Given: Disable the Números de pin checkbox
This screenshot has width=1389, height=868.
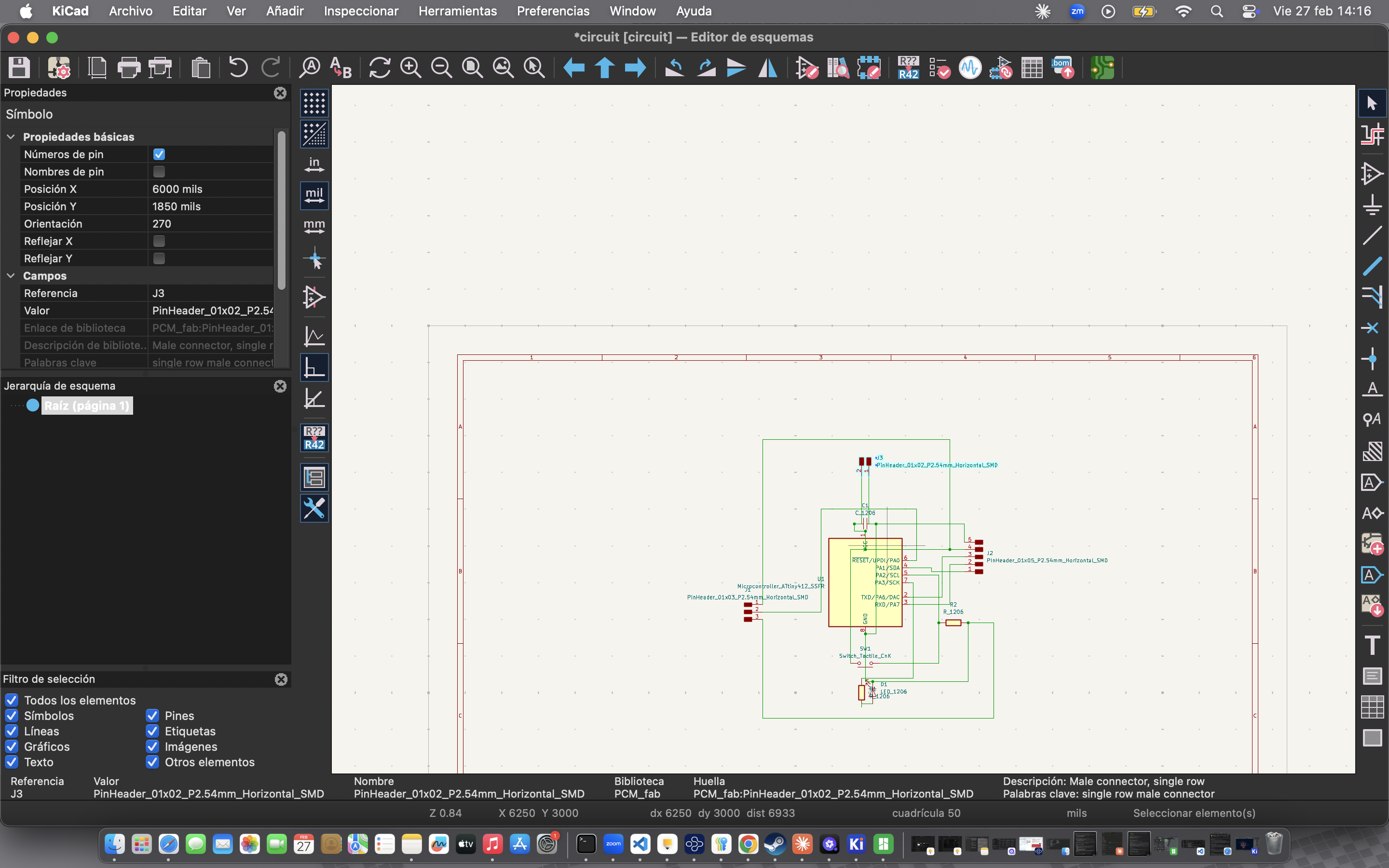Looking at the screenshot, I should 159,154.
